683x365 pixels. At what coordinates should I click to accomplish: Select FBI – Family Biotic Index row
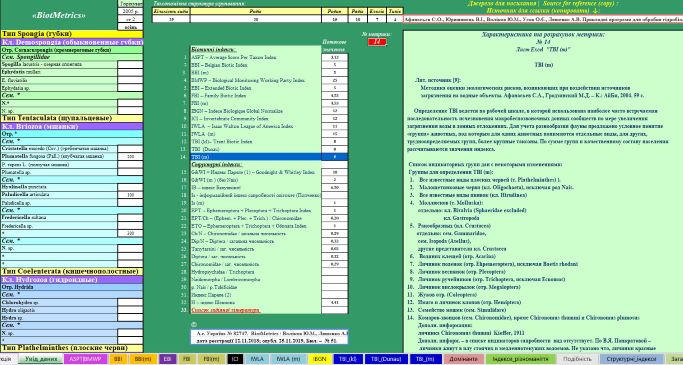(256, 95)
